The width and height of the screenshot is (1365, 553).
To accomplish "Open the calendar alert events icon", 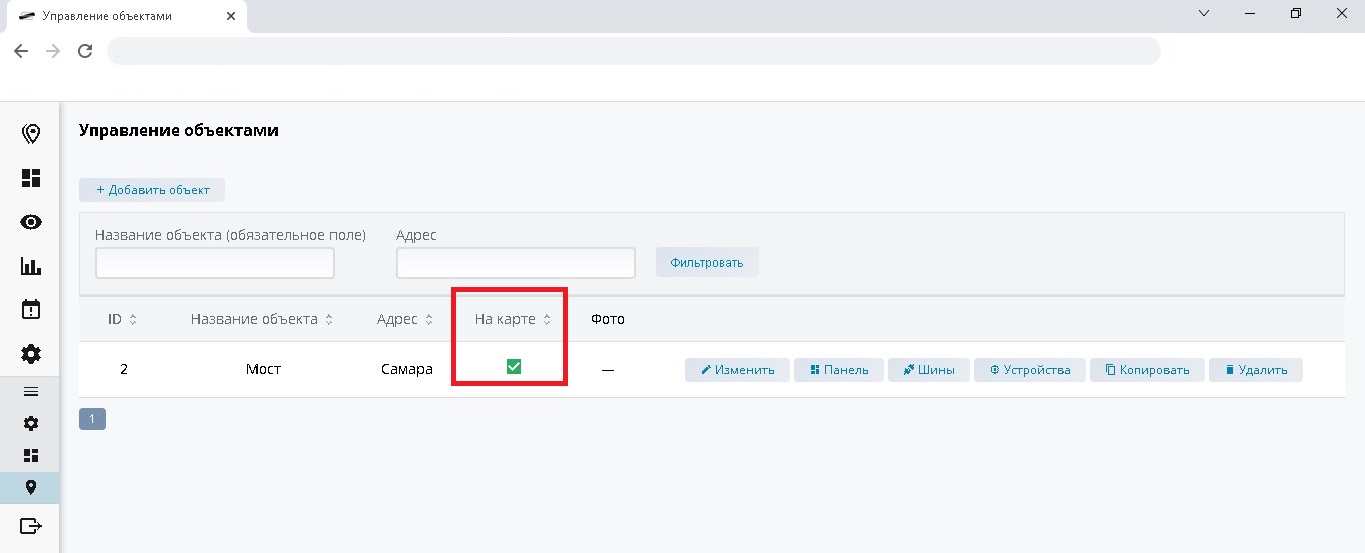I will [31, 309].
